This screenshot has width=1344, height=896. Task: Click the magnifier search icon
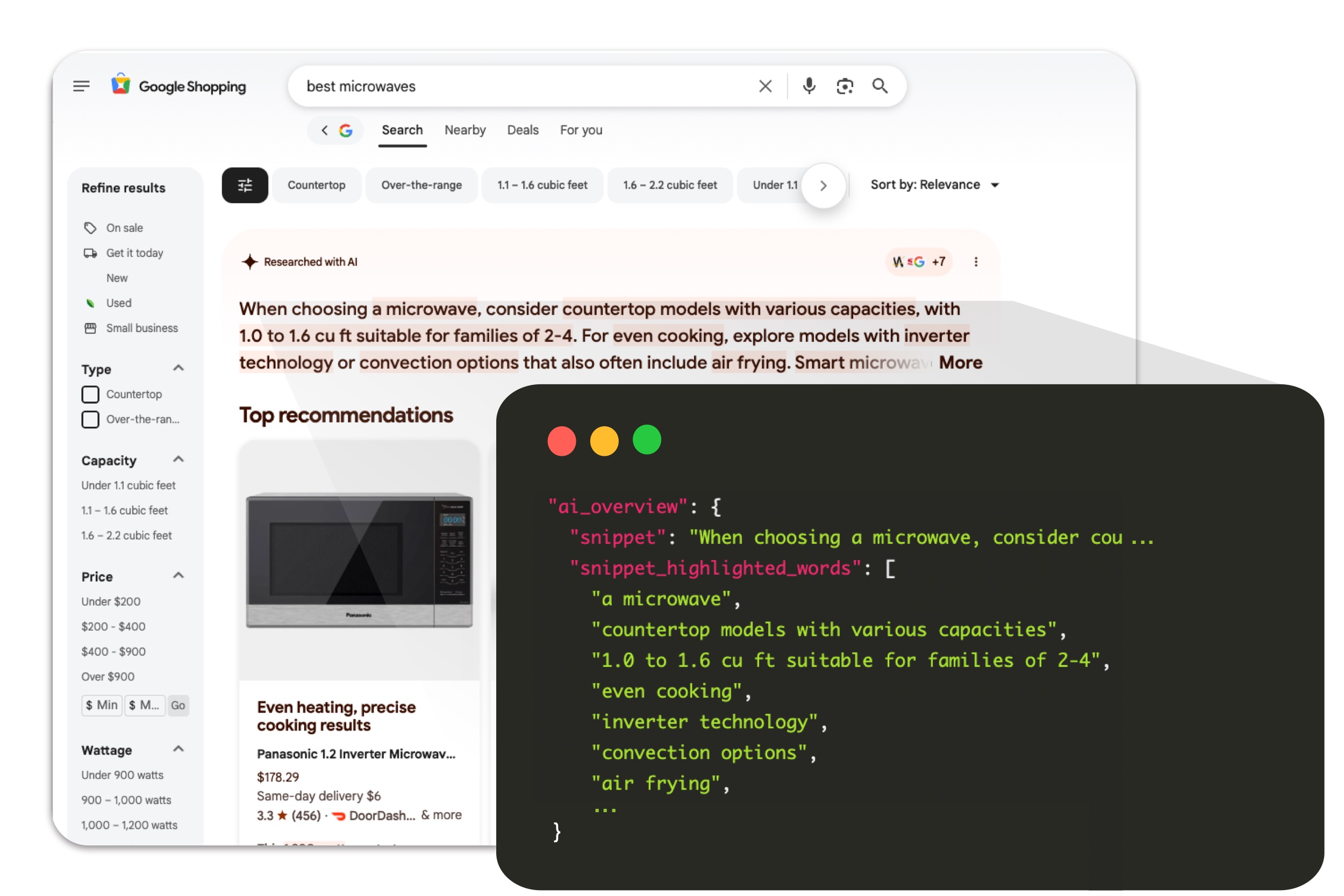tap(880, 87)
